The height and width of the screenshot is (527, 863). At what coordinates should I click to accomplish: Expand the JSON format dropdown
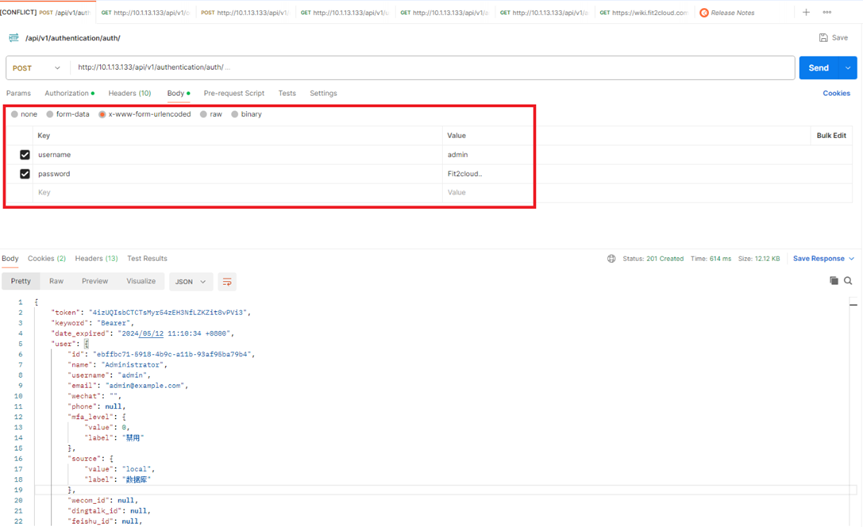(190, 282)
